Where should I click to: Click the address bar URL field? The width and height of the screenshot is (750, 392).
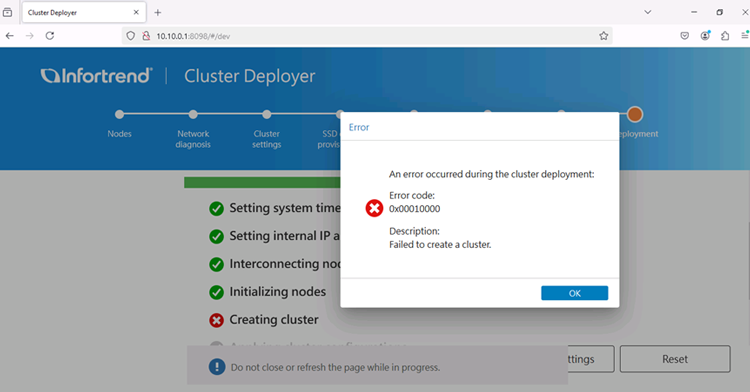pyautogui.click(x=367, y=36)
